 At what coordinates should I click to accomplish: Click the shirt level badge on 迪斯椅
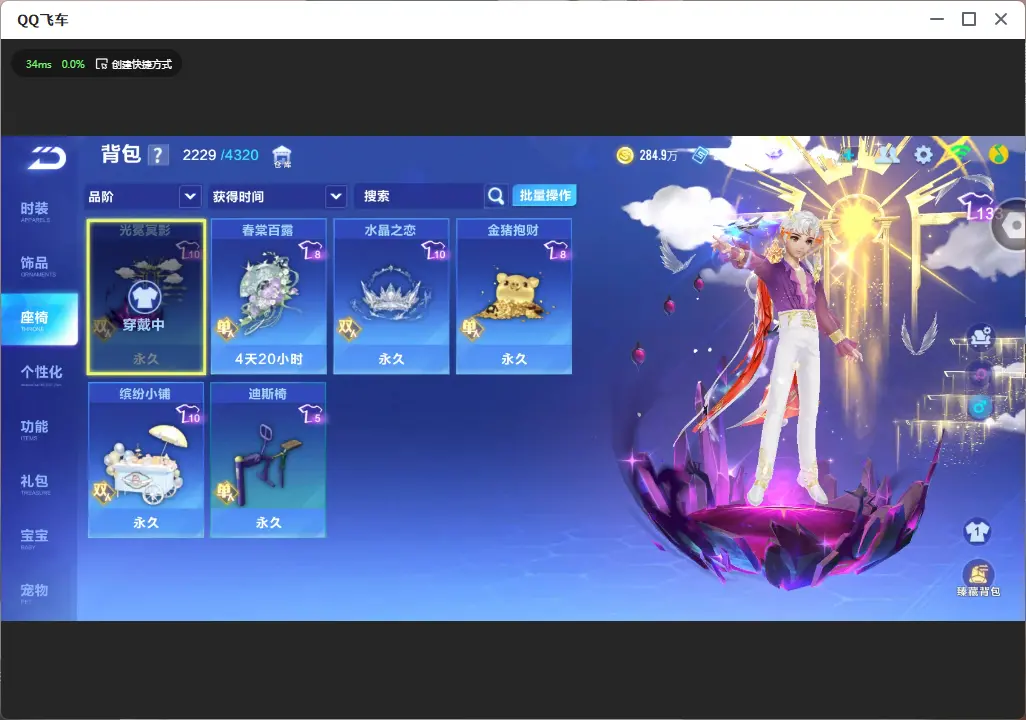coord(310,414)
